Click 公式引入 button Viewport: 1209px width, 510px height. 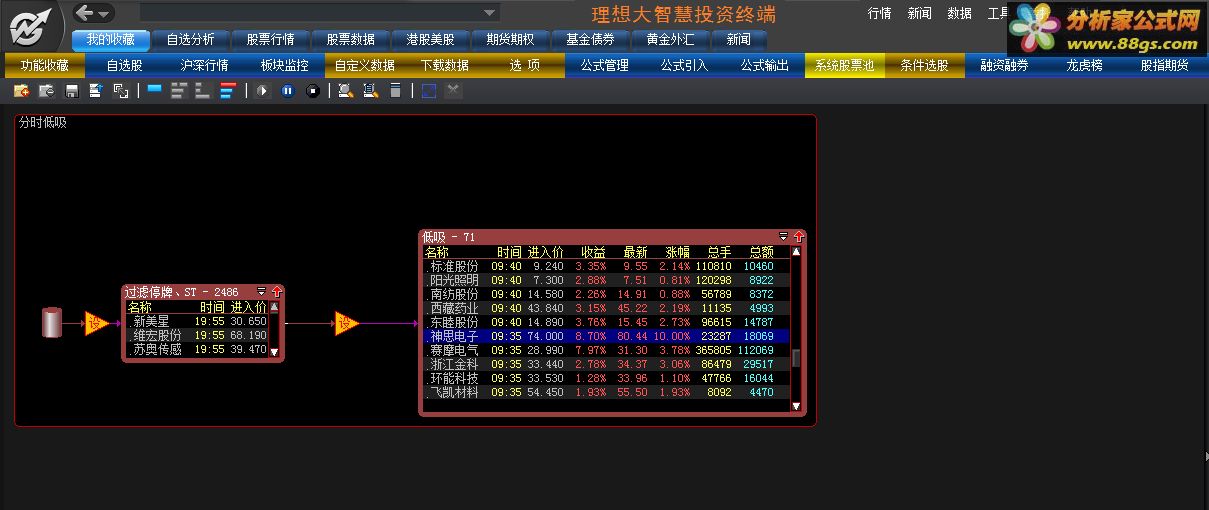(685, 66)
